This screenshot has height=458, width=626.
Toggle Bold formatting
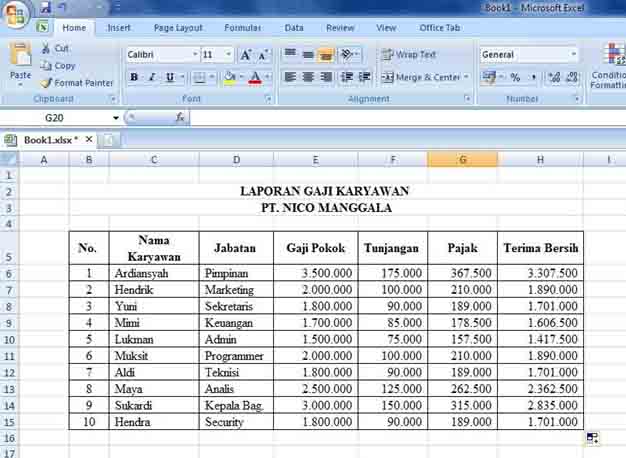point(134,77)
